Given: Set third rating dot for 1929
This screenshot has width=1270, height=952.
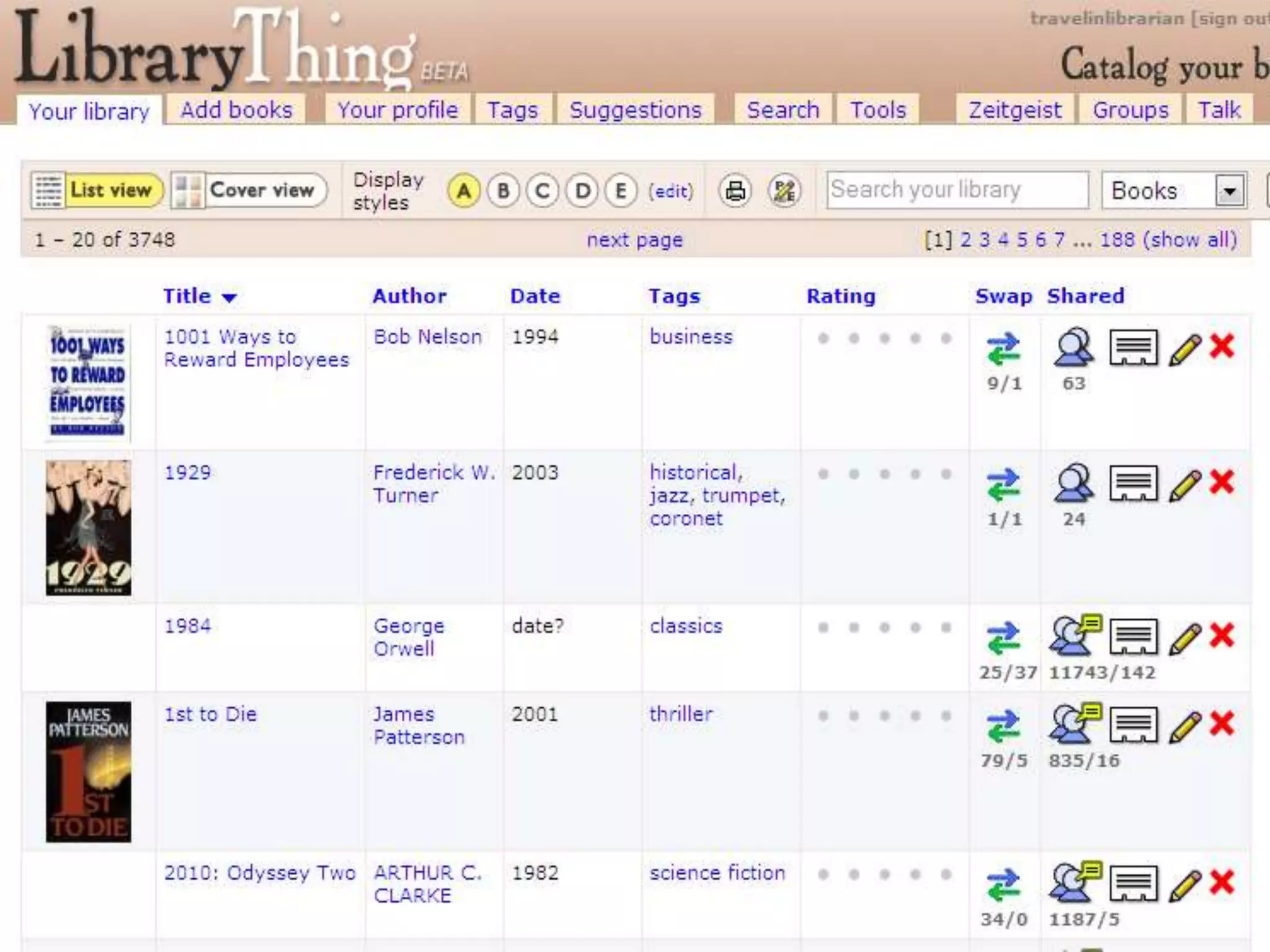Looking at the screenshot, I should pos(884,474).
